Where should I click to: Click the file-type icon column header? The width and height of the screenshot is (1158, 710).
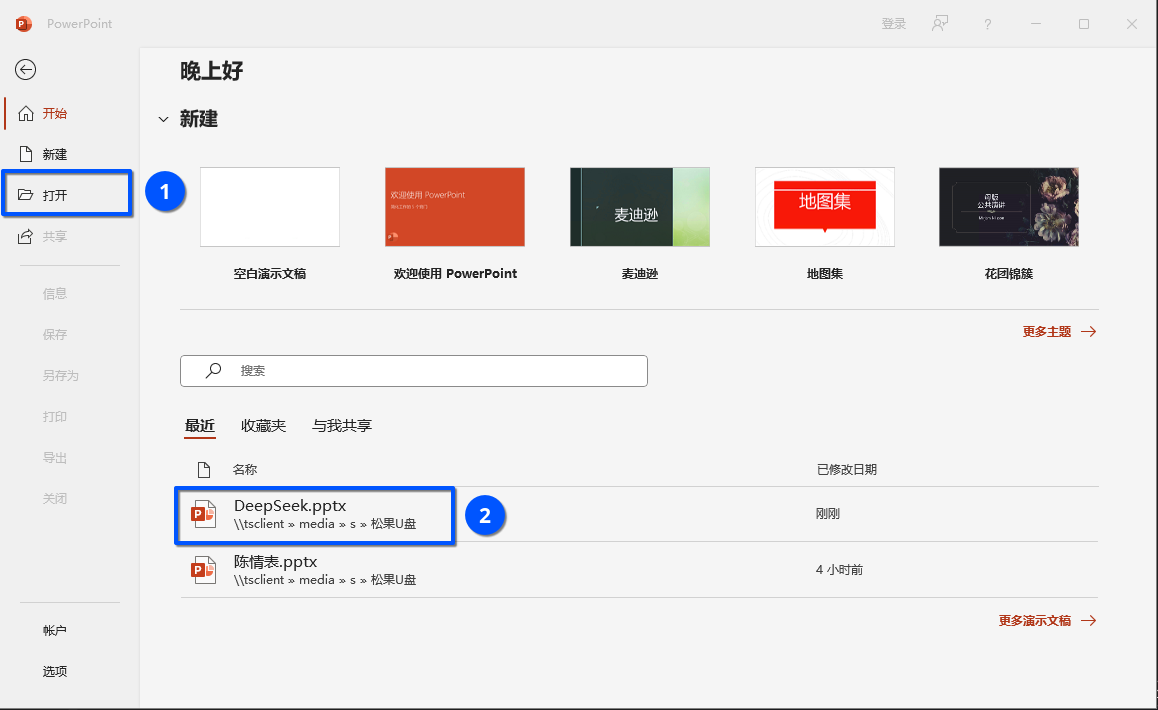tap(204, 469)
